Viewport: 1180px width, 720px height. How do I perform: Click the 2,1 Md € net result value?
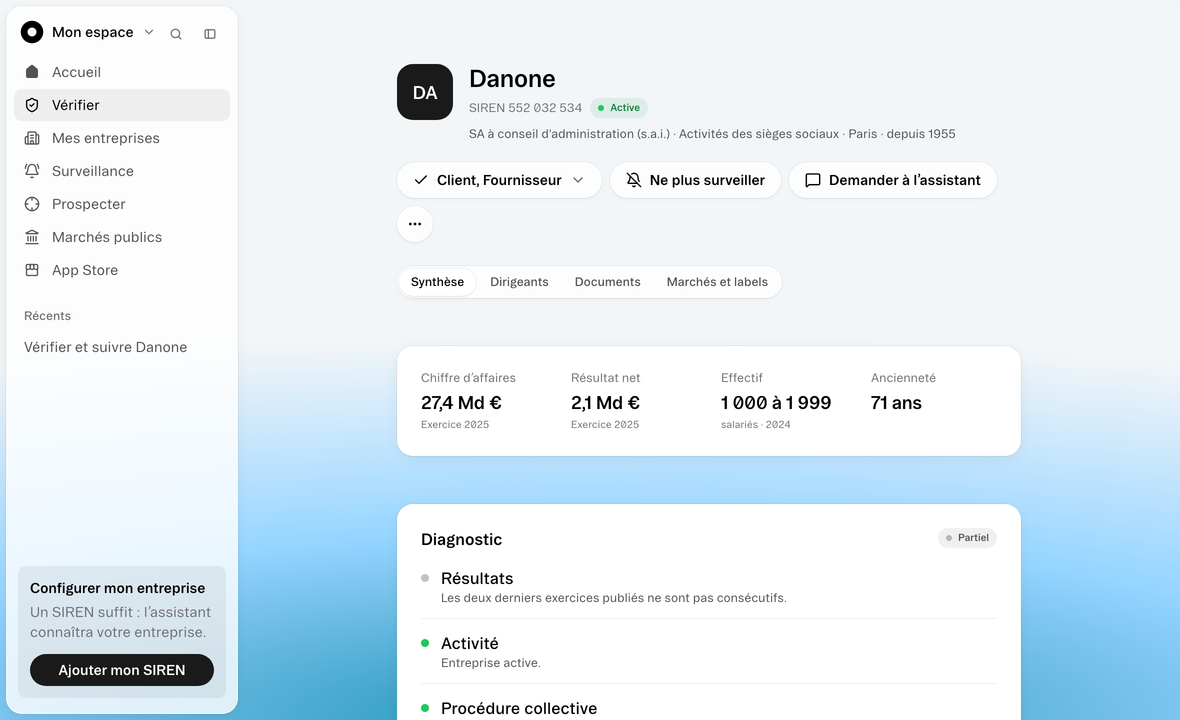[606, 403]
